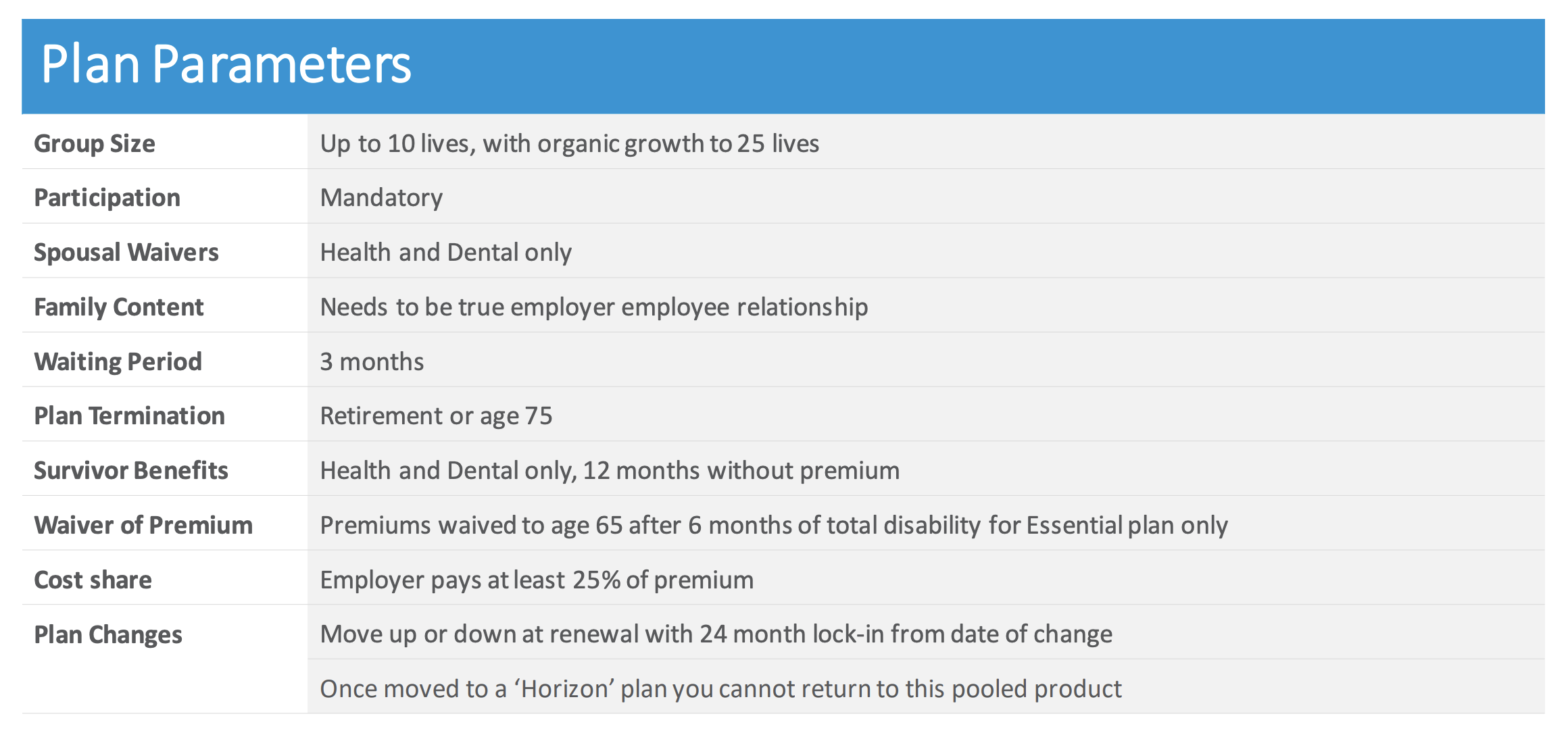This screenshot has width=1568, height=735.
Task: Click the Family Content label
Action: [119, 307]
